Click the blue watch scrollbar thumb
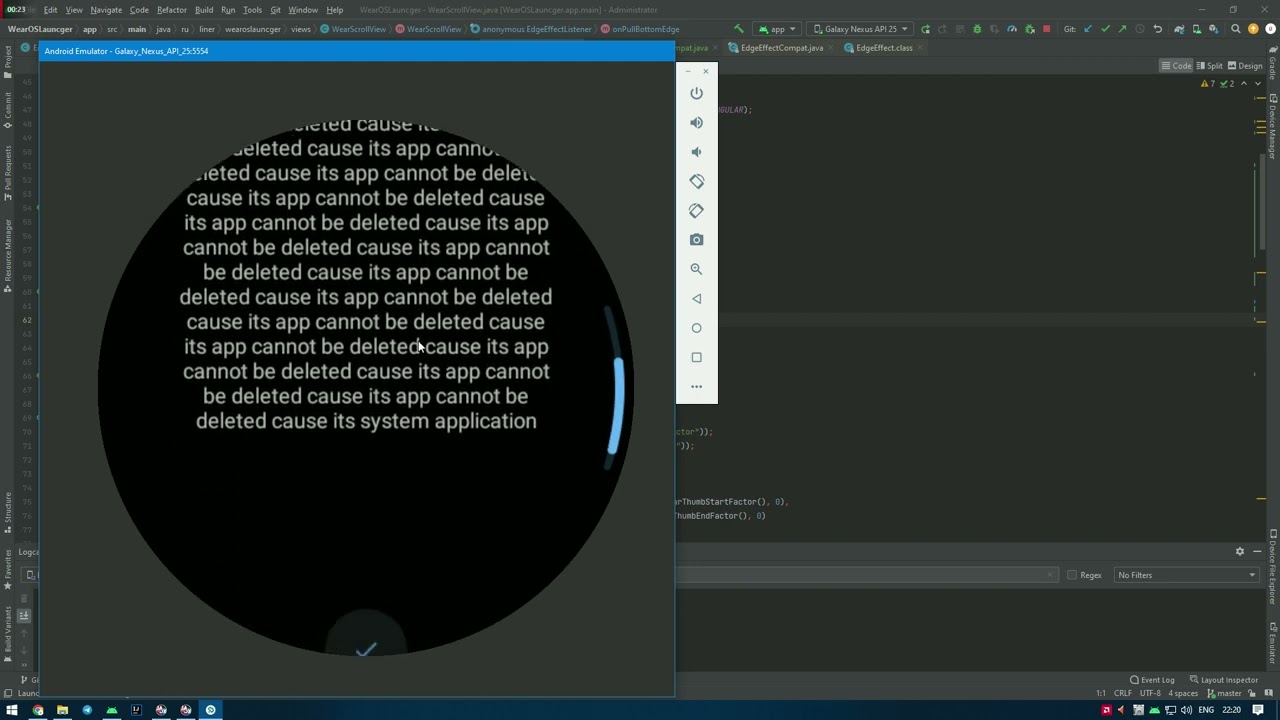 617,407
